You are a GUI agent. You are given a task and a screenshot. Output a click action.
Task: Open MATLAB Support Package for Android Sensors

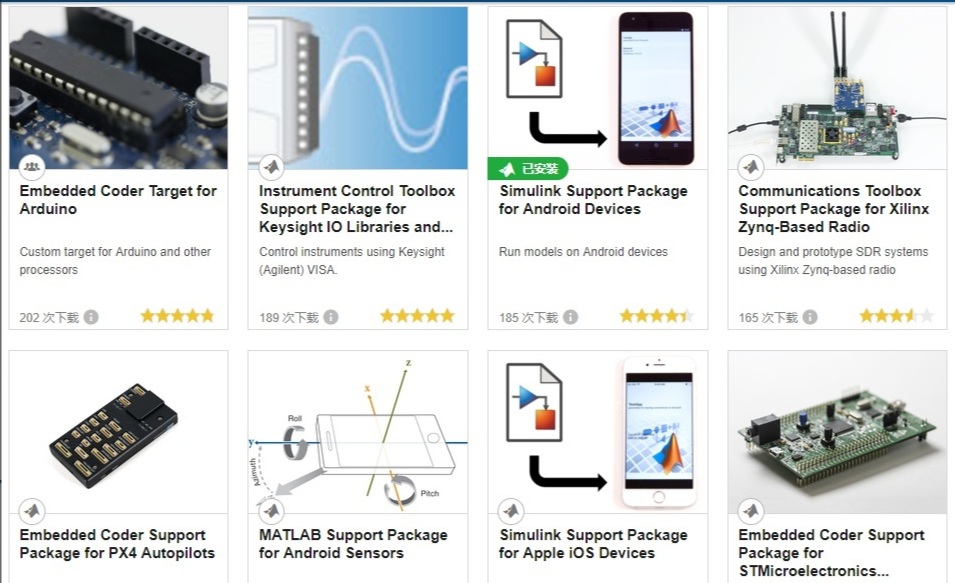[x=353, y=544]
